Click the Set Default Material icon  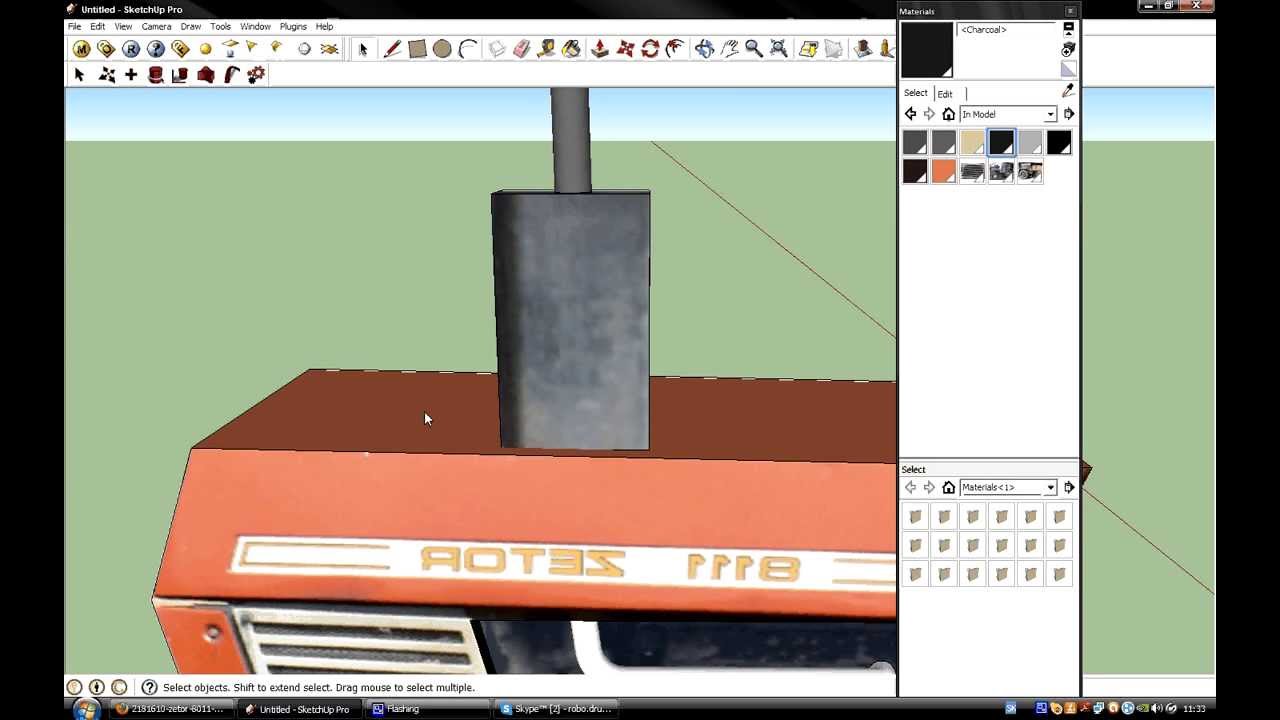1068,69
